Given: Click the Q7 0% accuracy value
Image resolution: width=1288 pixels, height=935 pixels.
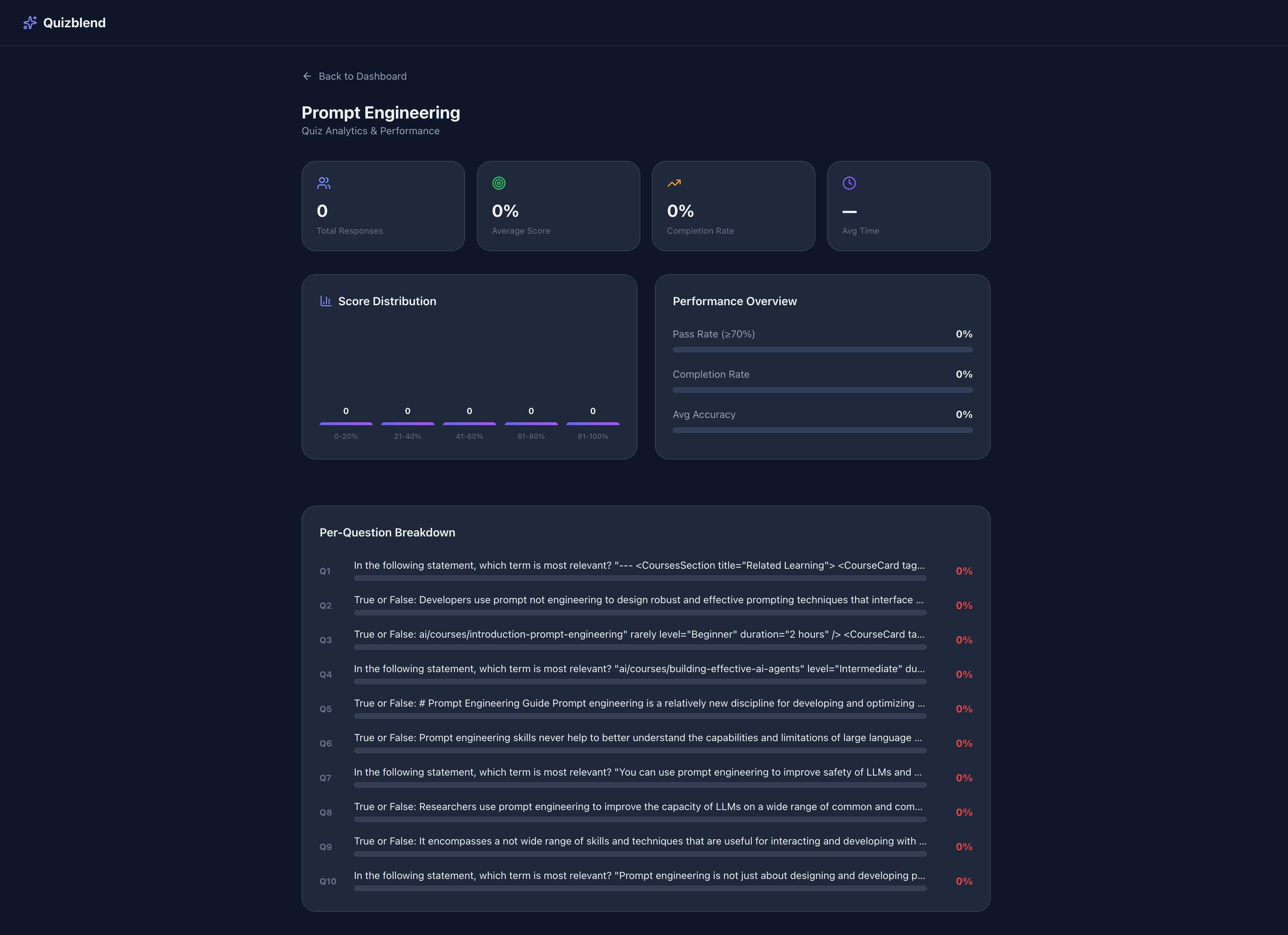Looking at the screenshot, I should pyautogui.click(x=964, y=778).
